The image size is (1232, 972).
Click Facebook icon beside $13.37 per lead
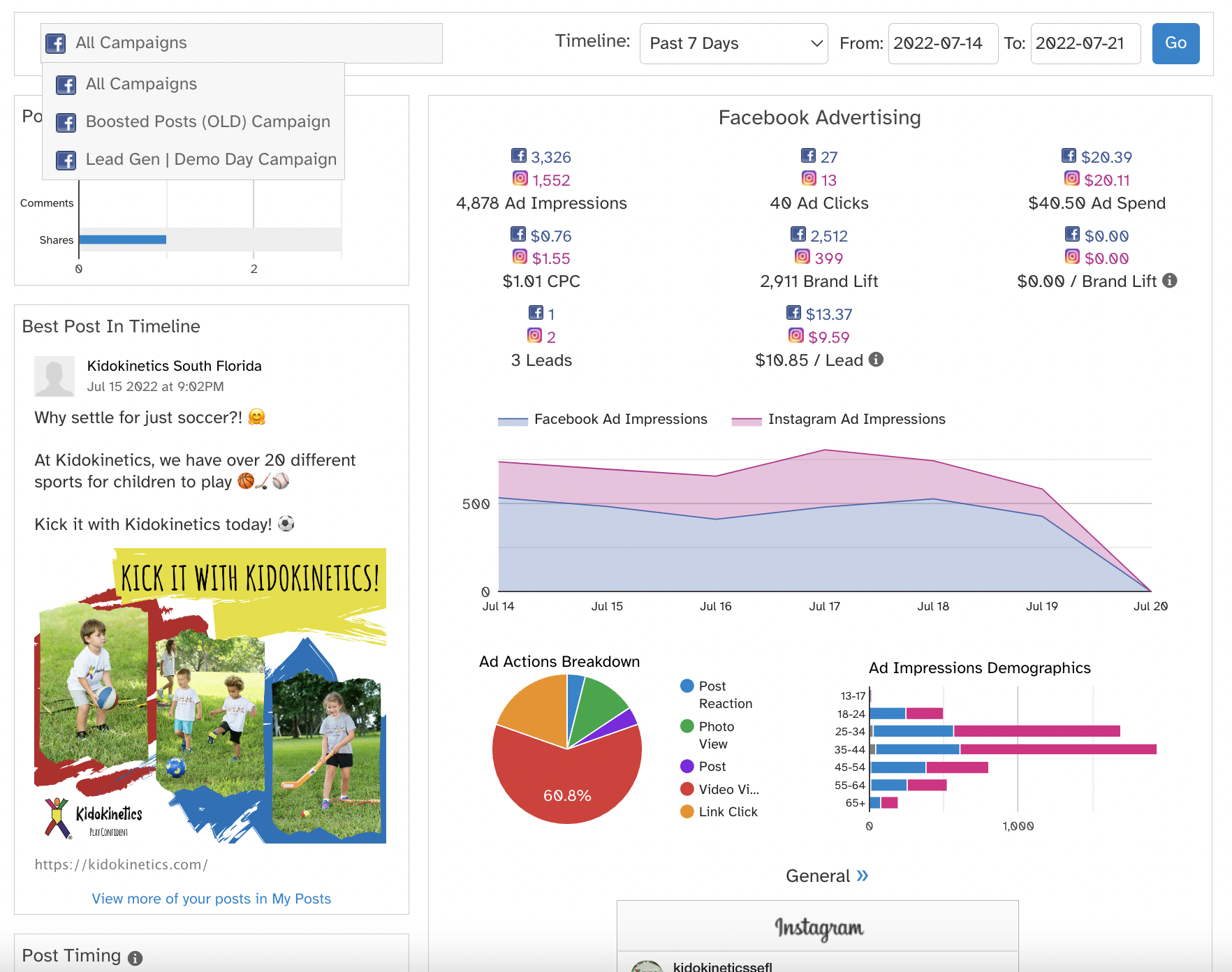click(x=793, y=313)
